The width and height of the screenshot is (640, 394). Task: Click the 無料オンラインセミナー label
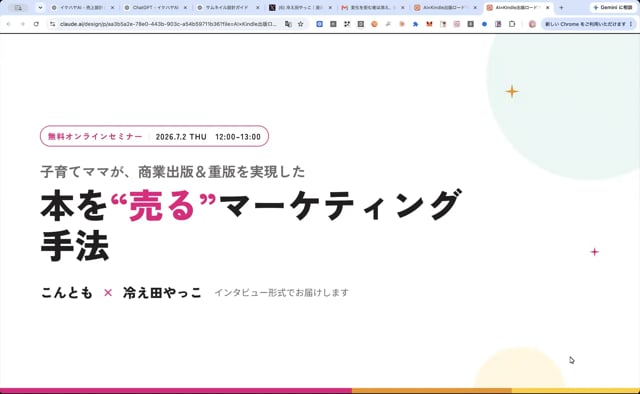pyautogui.click(x=95, y=136)
